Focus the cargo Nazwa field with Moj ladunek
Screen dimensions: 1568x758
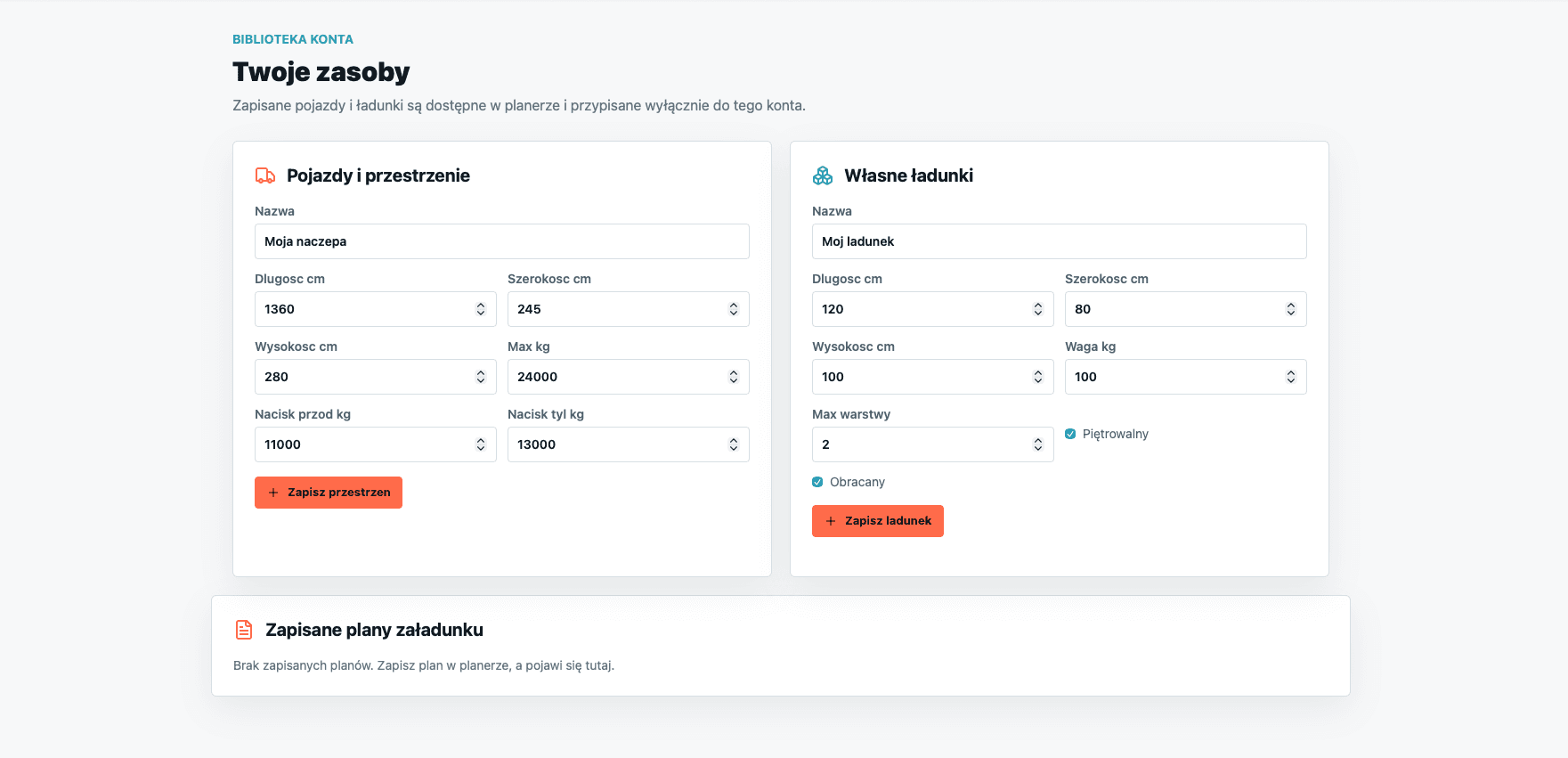(x=1060, y=241)
